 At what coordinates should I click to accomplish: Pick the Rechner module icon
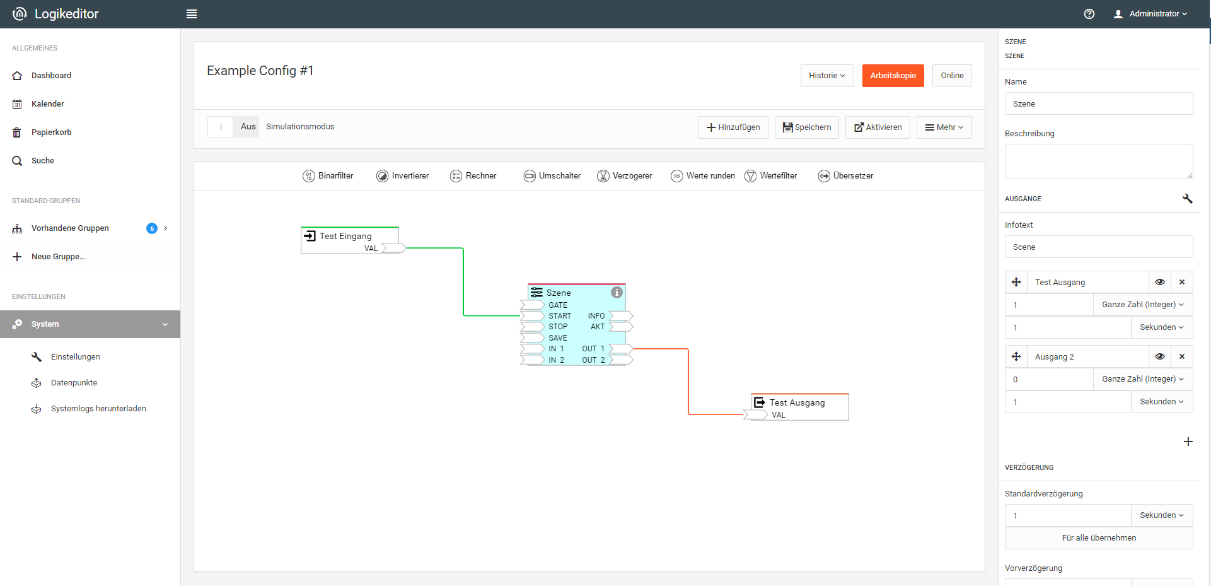[456, 176]
